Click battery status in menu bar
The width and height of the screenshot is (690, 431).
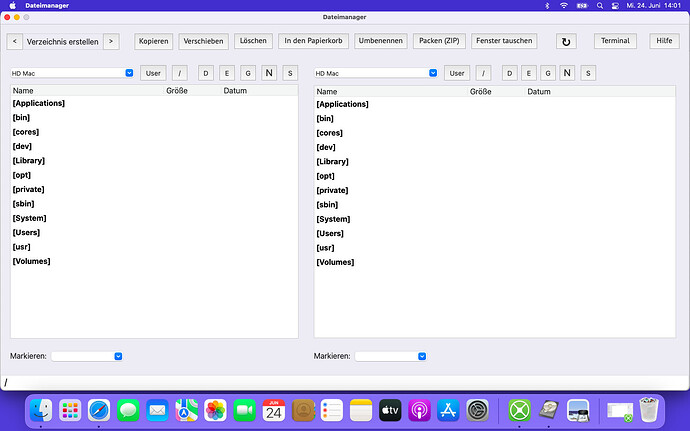click(x=582, y=6)
